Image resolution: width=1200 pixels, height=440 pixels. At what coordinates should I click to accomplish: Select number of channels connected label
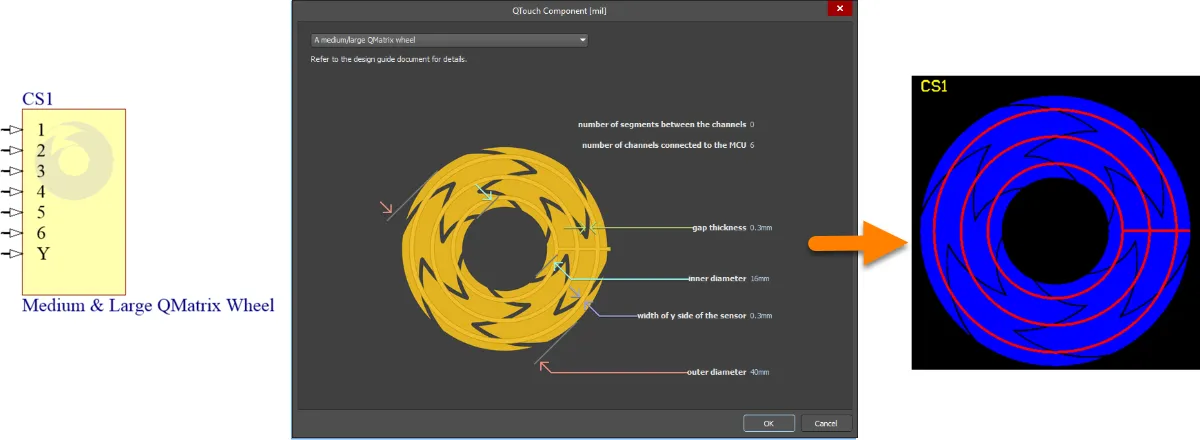[664, 145]
